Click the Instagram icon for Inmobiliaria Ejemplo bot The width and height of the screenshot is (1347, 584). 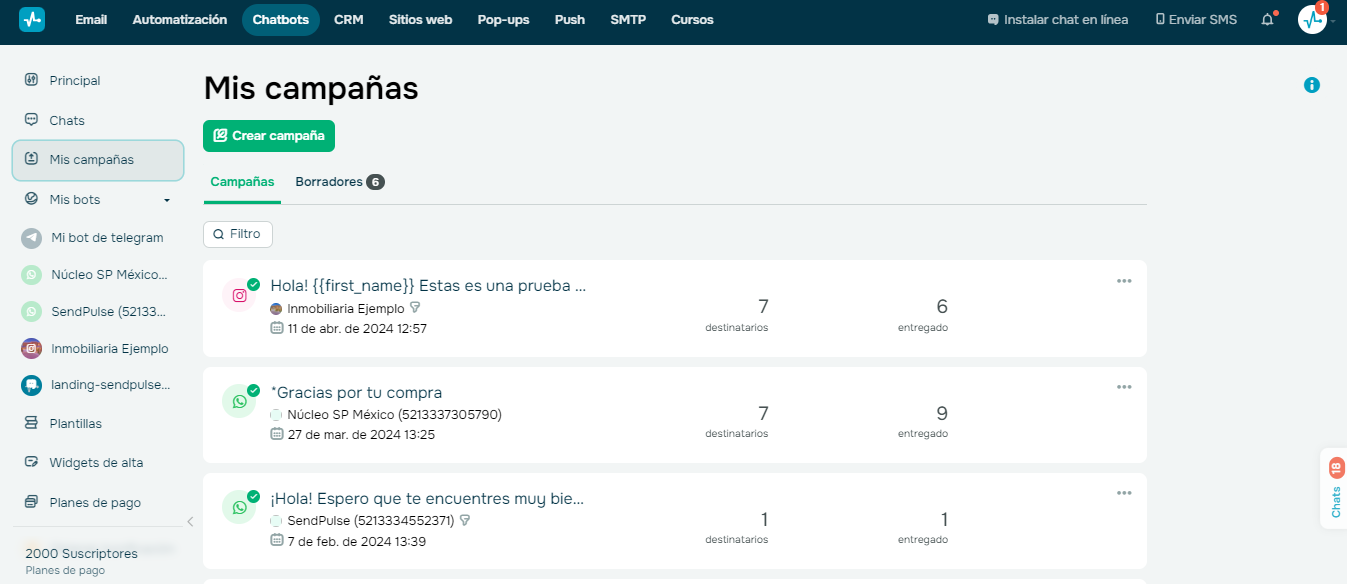coord(33,348)
